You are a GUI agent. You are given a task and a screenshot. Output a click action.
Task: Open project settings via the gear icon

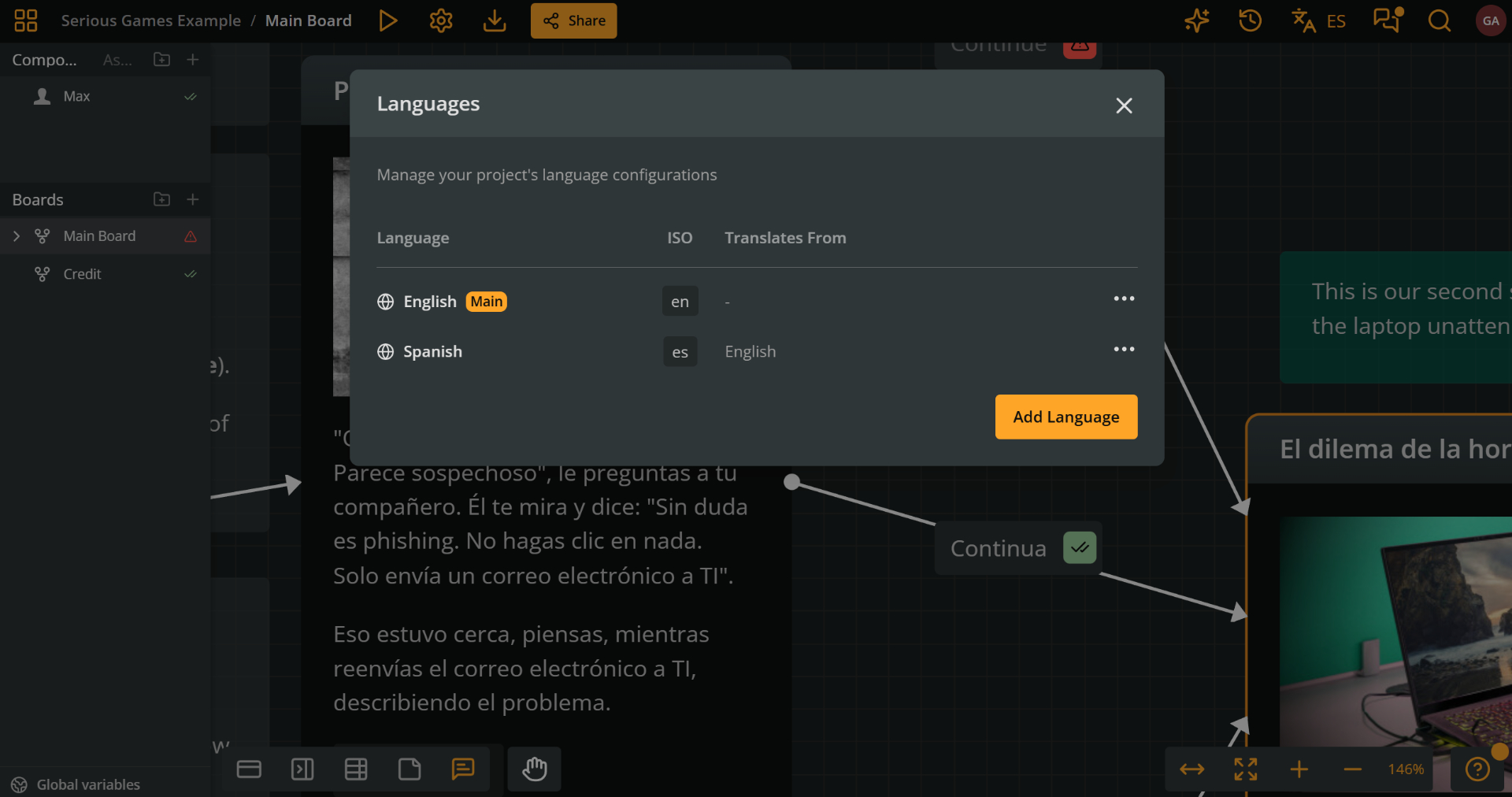(x=441, y=20)
